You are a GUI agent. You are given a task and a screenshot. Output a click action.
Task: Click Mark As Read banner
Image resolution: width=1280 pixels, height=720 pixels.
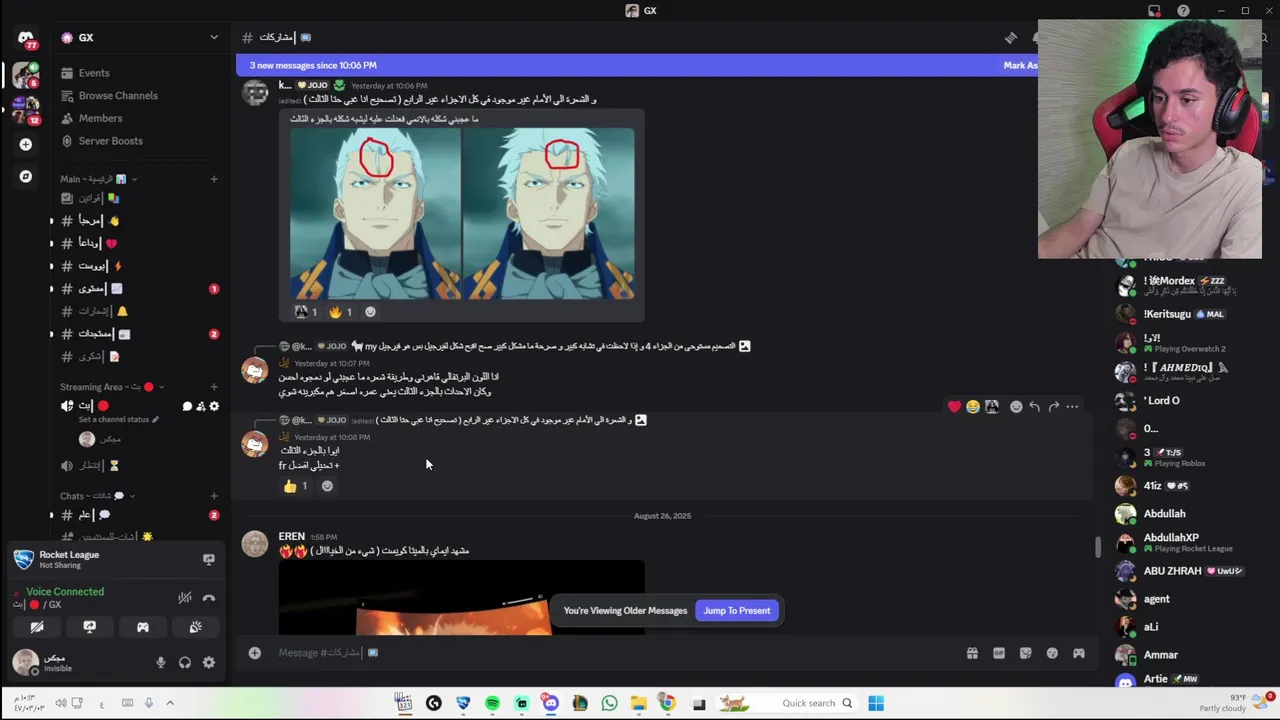1020,65
